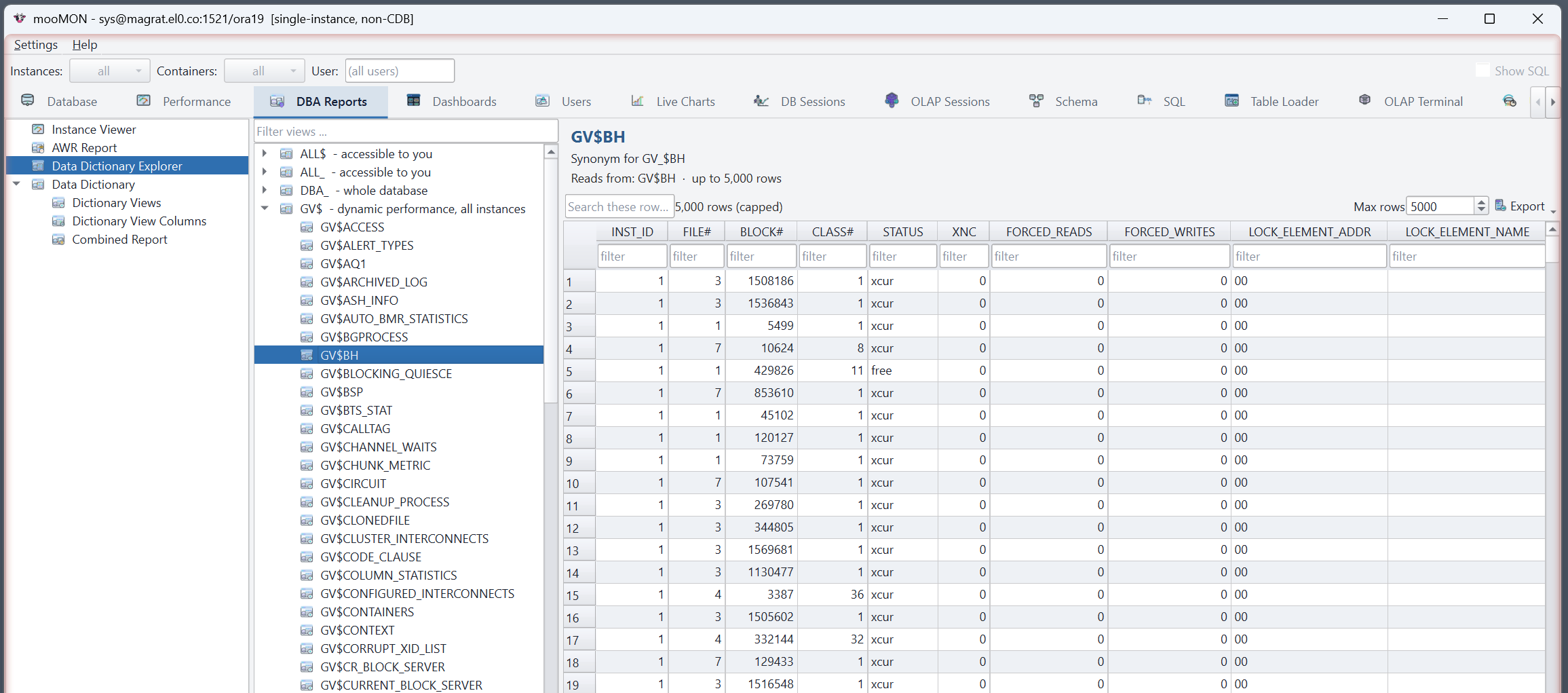
Task: Click the 'free' status cell in row 5
Action: click(x=902, y=370)
